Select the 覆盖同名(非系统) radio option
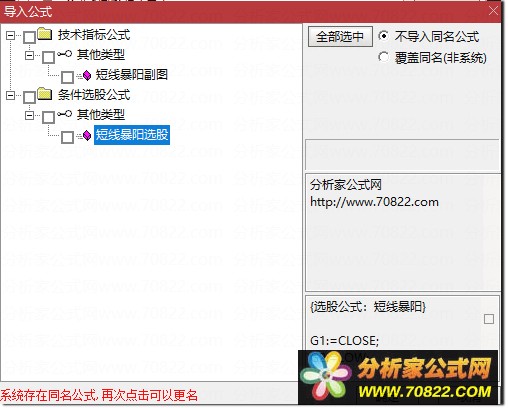Screen dimensions: 508x408 384,57
